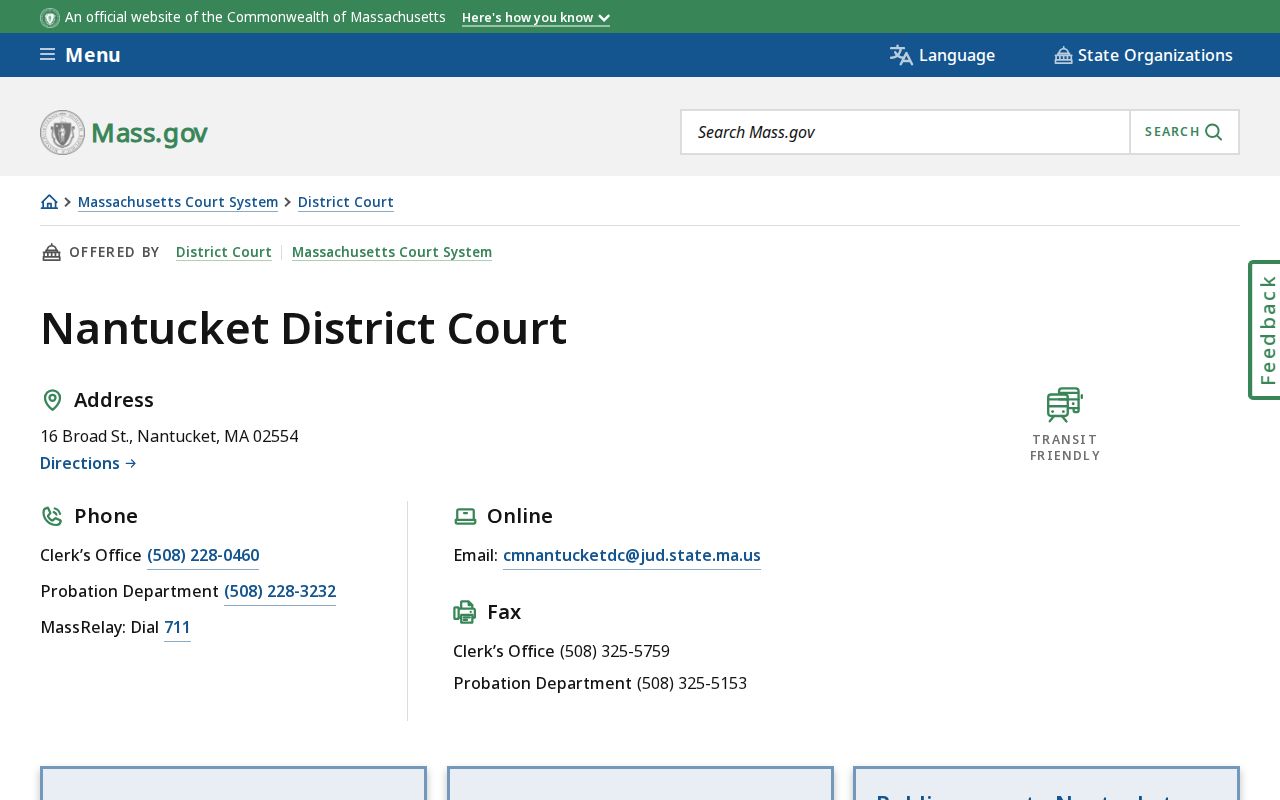This screenshot has height=800, width=1280.
Task: Click the official website seal icon
Action: [50, 18]
